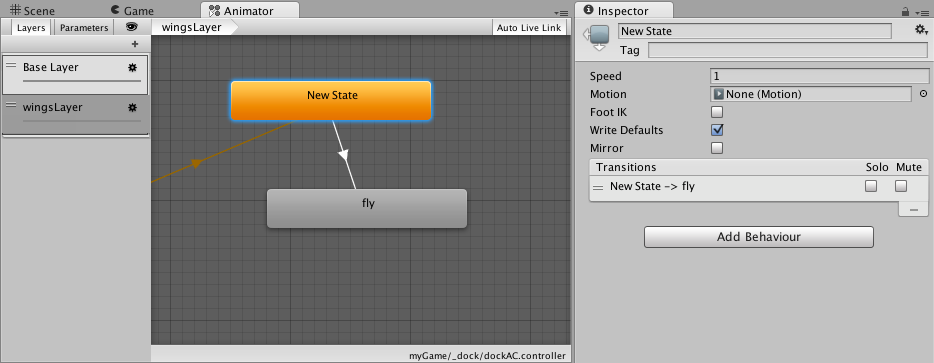The width and height of the screenshot is (934, 363).
Task: Click the Inspector lock icon
Action: coord(905,11)
